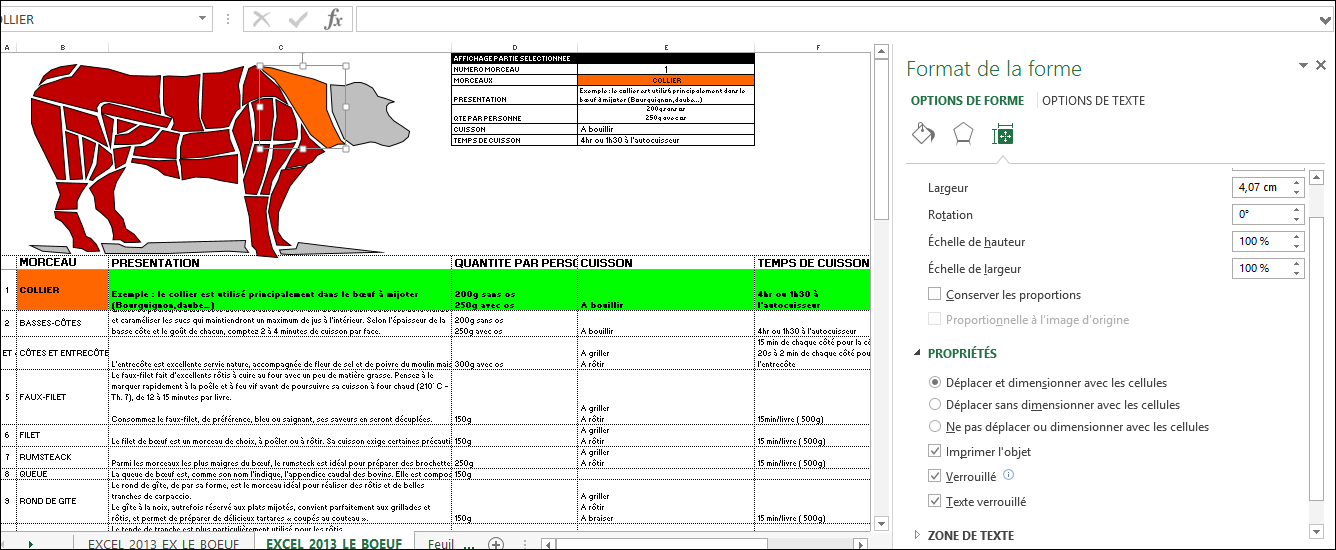Open the Effects pentagon icon
This screenshot has height=550, width=1336.
click(x=962, y=134)
